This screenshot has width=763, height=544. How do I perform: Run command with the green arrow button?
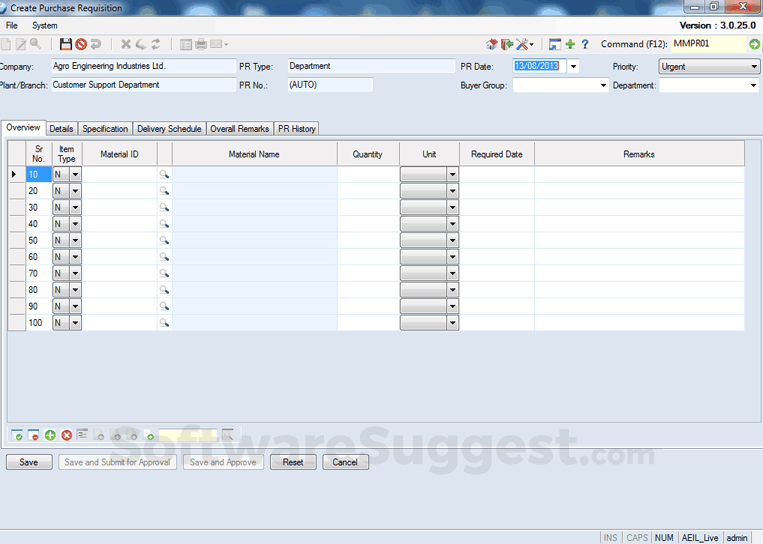[754, 44]
